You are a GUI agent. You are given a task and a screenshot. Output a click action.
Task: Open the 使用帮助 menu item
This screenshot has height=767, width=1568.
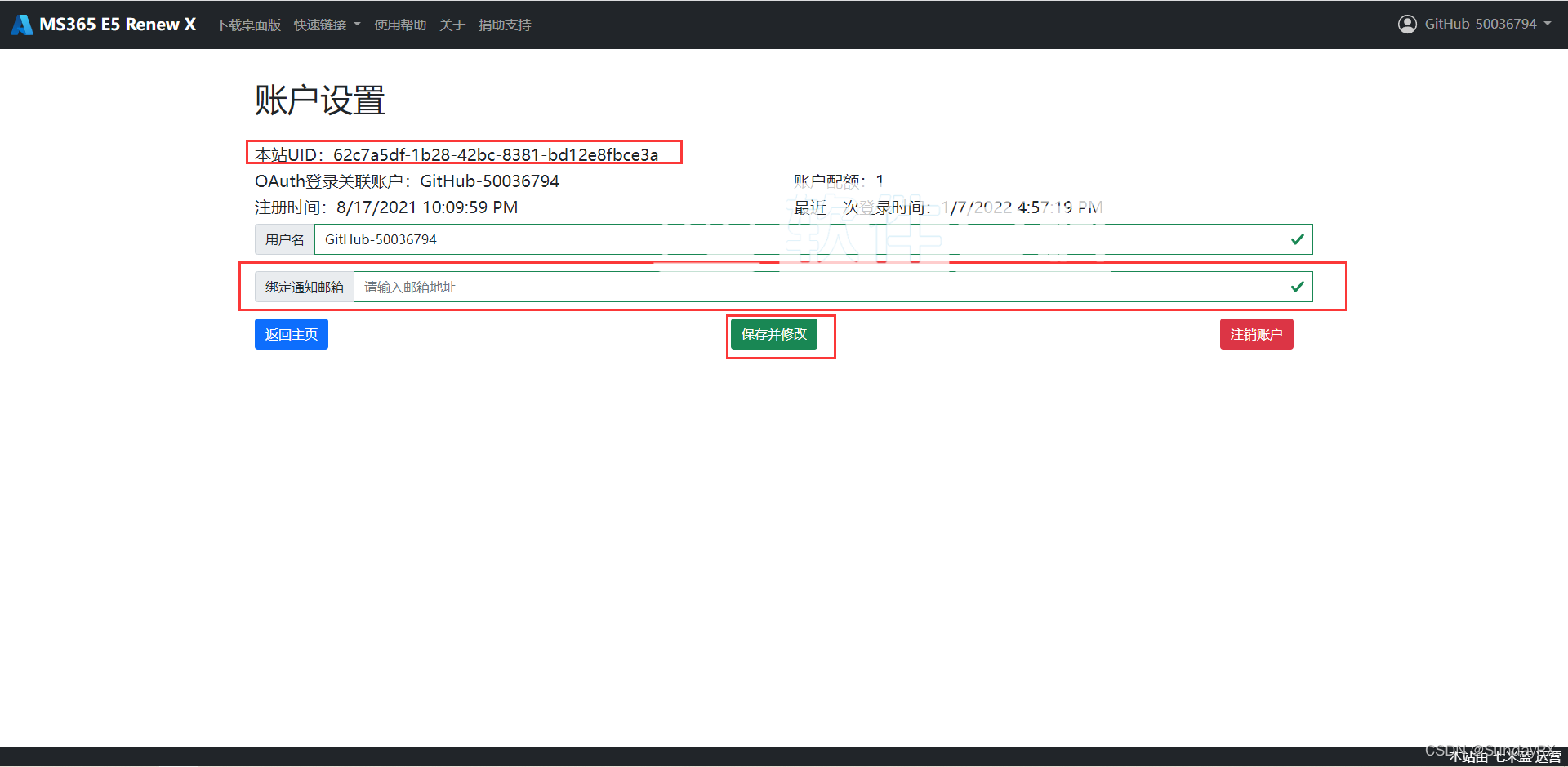[400, 25]
